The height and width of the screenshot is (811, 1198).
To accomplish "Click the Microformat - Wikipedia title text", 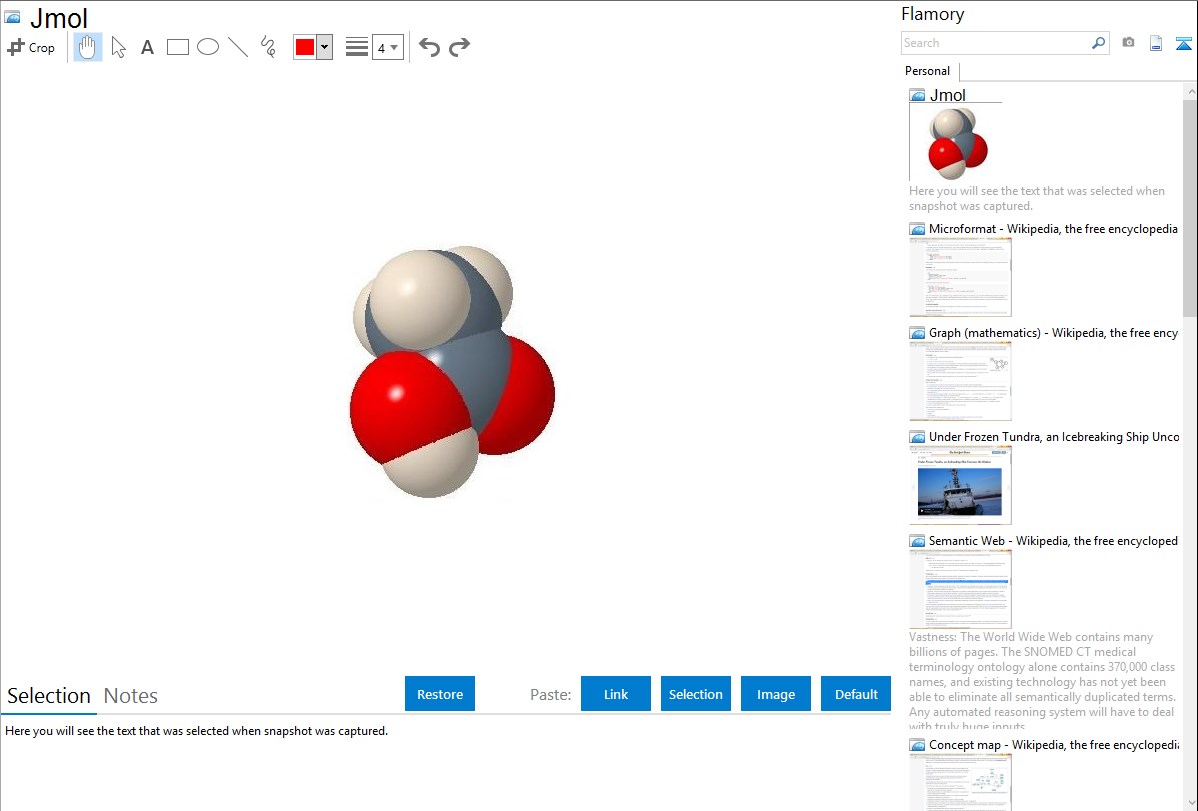I will point(1054,229).
